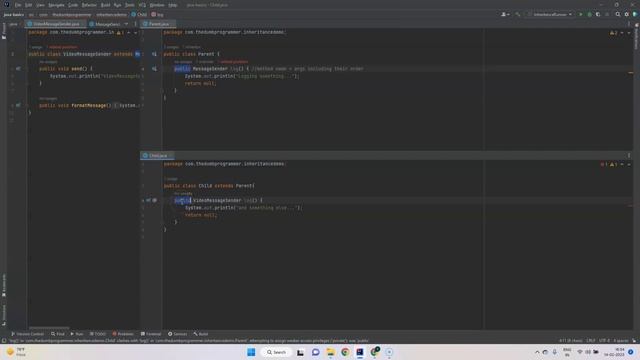Select the Parent.java editor tab
This screenshot has height=360, width=640.
[158, 24]
